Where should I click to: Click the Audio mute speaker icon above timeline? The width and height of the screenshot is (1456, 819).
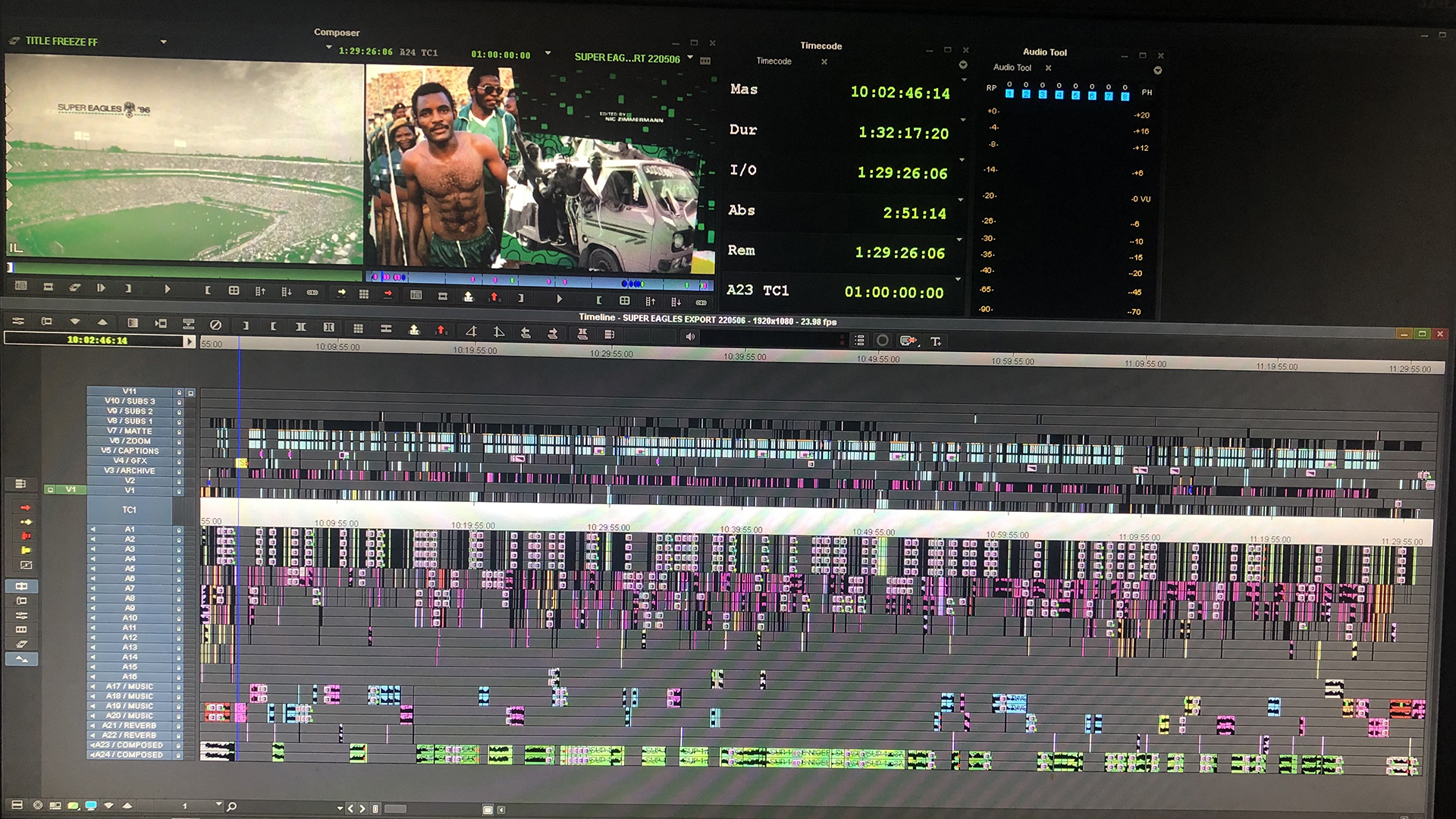[689, 337]
